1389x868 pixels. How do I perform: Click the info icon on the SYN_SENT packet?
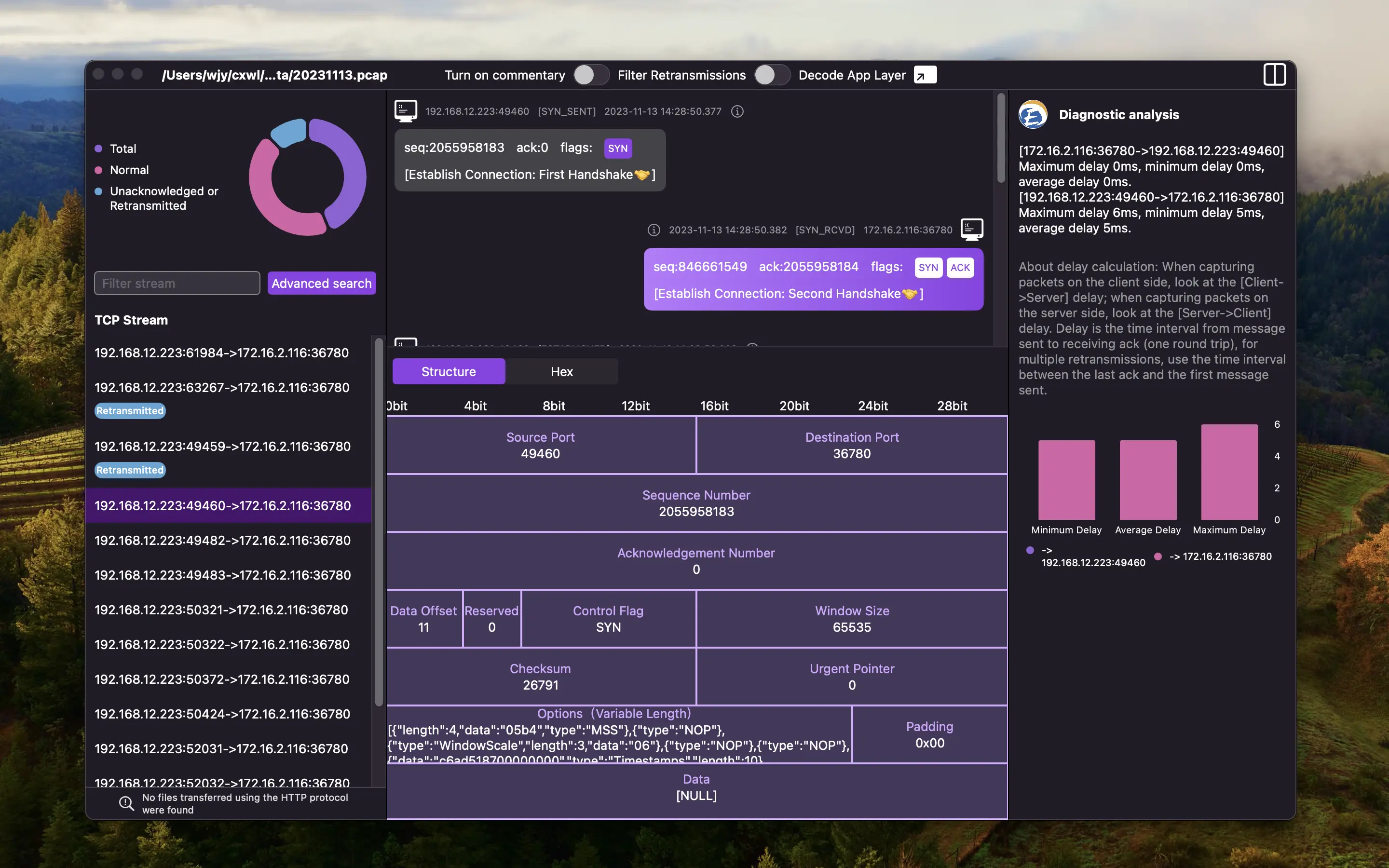click(x=737, y=111)
